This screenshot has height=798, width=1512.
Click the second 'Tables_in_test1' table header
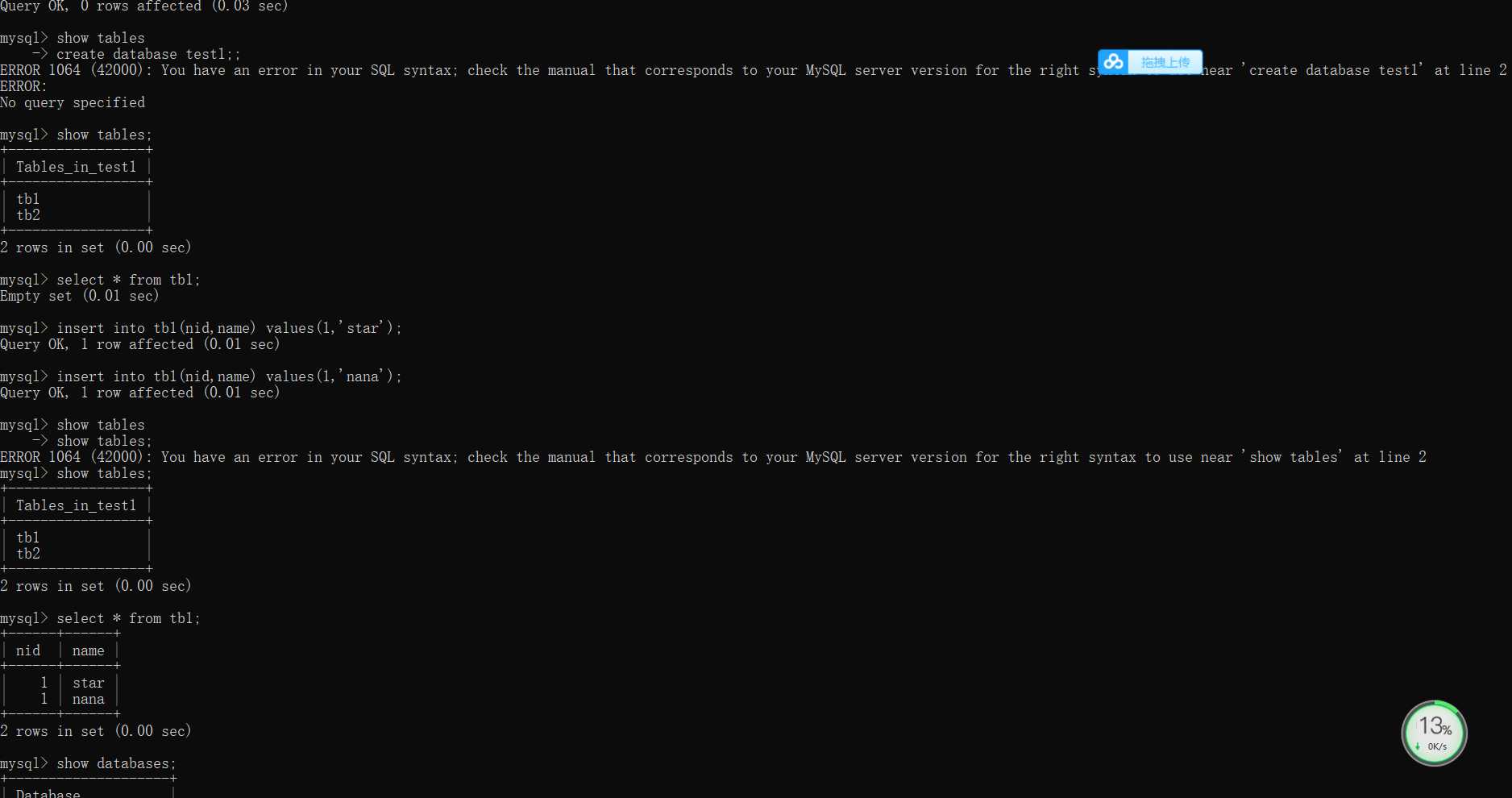[77, 505]
